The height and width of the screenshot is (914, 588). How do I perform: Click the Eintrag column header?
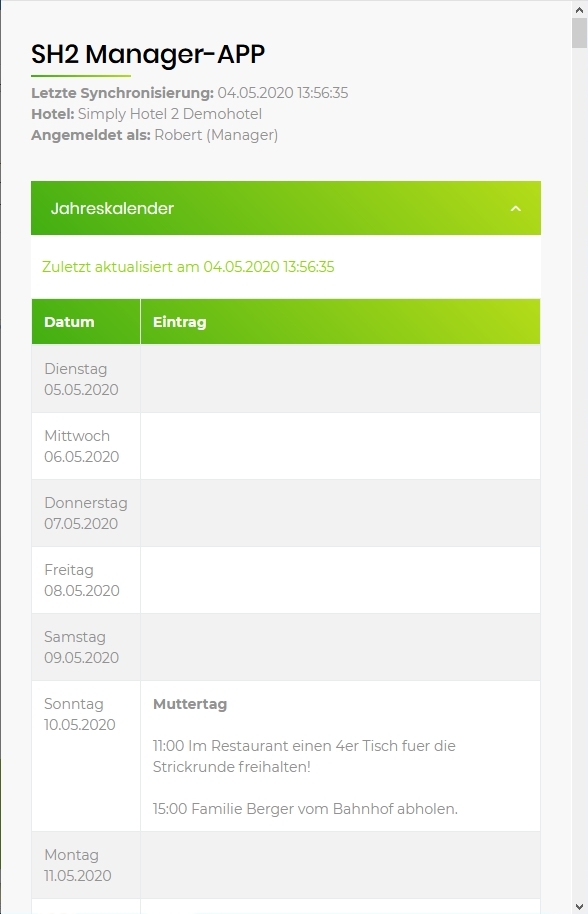point(340,322)
